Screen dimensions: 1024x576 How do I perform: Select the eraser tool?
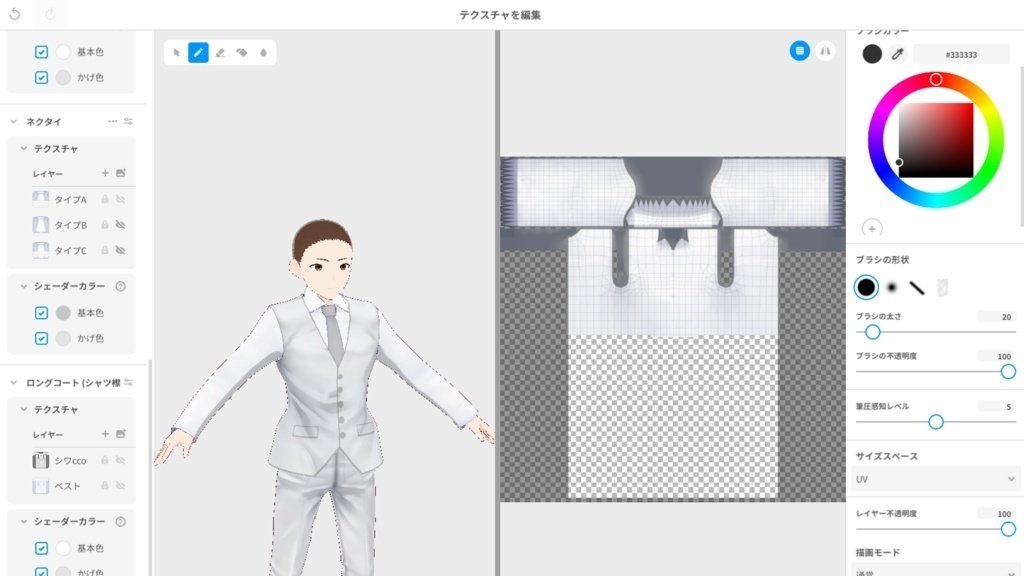[220, 52]
